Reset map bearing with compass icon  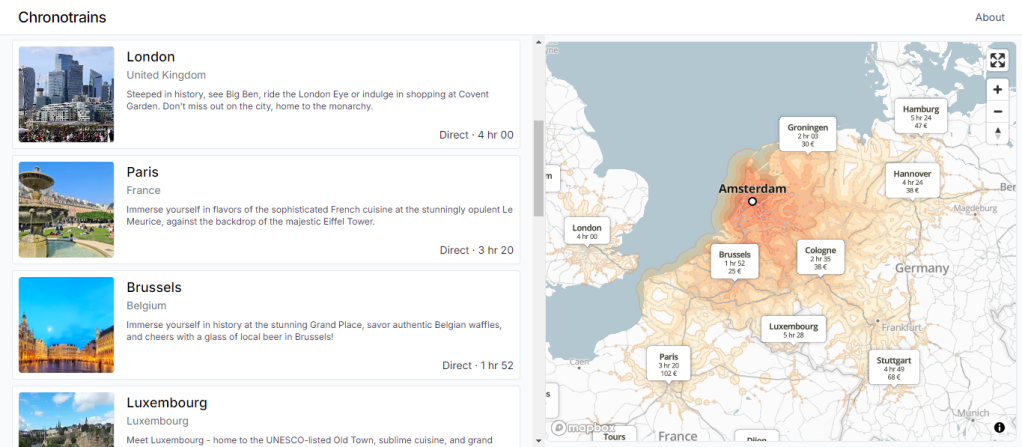(997, 133)
